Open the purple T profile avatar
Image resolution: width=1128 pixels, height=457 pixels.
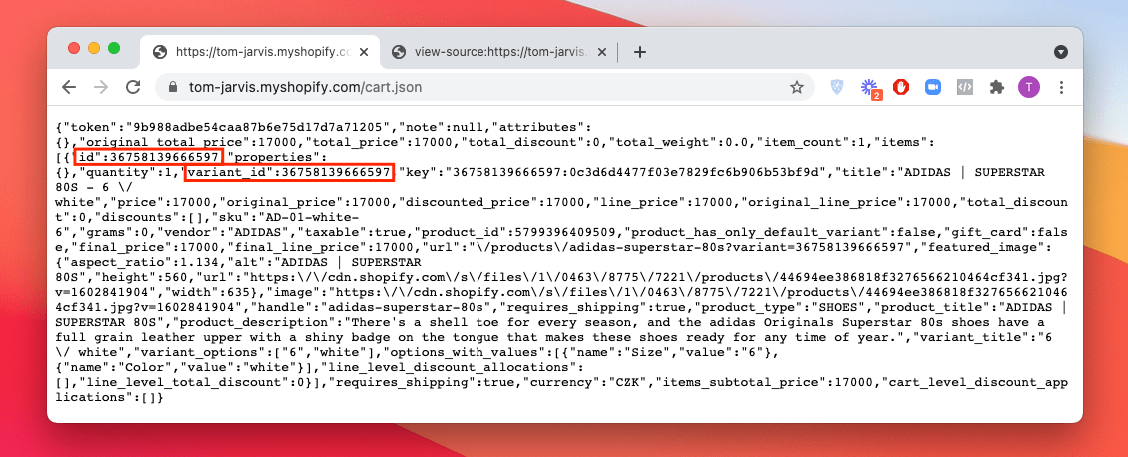pyautogui.click(x=1029, y=87)
